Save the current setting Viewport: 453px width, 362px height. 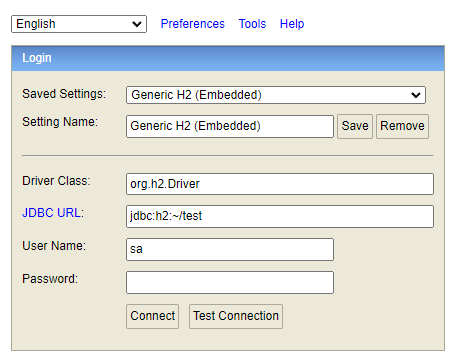click(x=355, y=126)
